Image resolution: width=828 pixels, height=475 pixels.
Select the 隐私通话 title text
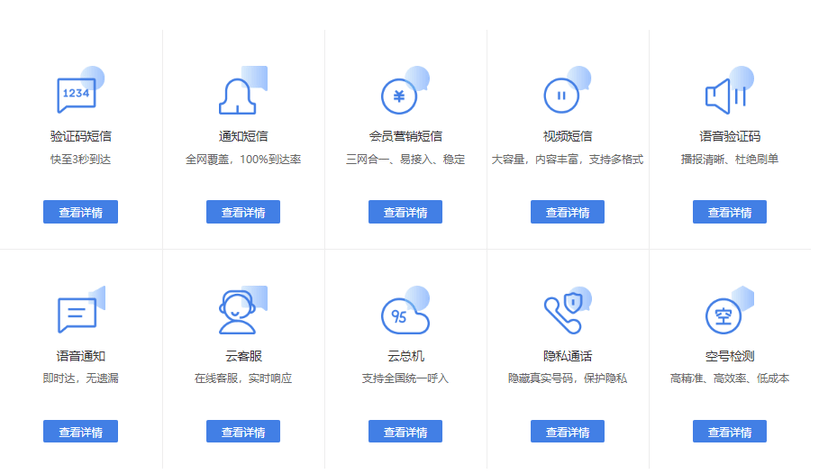coord(567,356)
